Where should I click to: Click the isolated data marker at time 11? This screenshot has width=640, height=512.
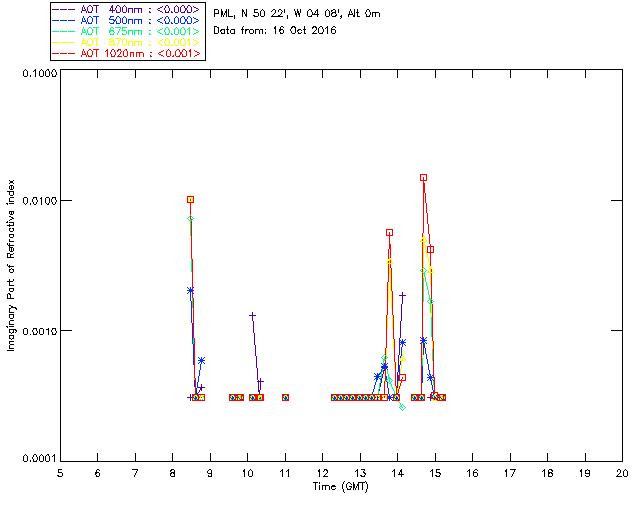[x=285, y=398]
